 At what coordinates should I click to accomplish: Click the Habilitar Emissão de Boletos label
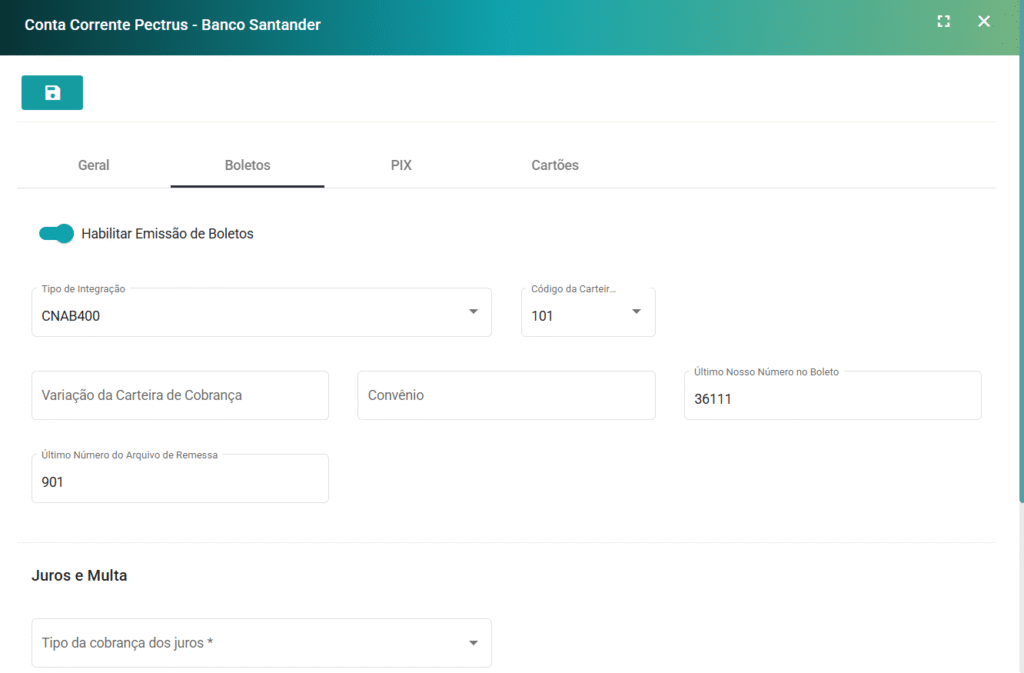tap(167, 234)
